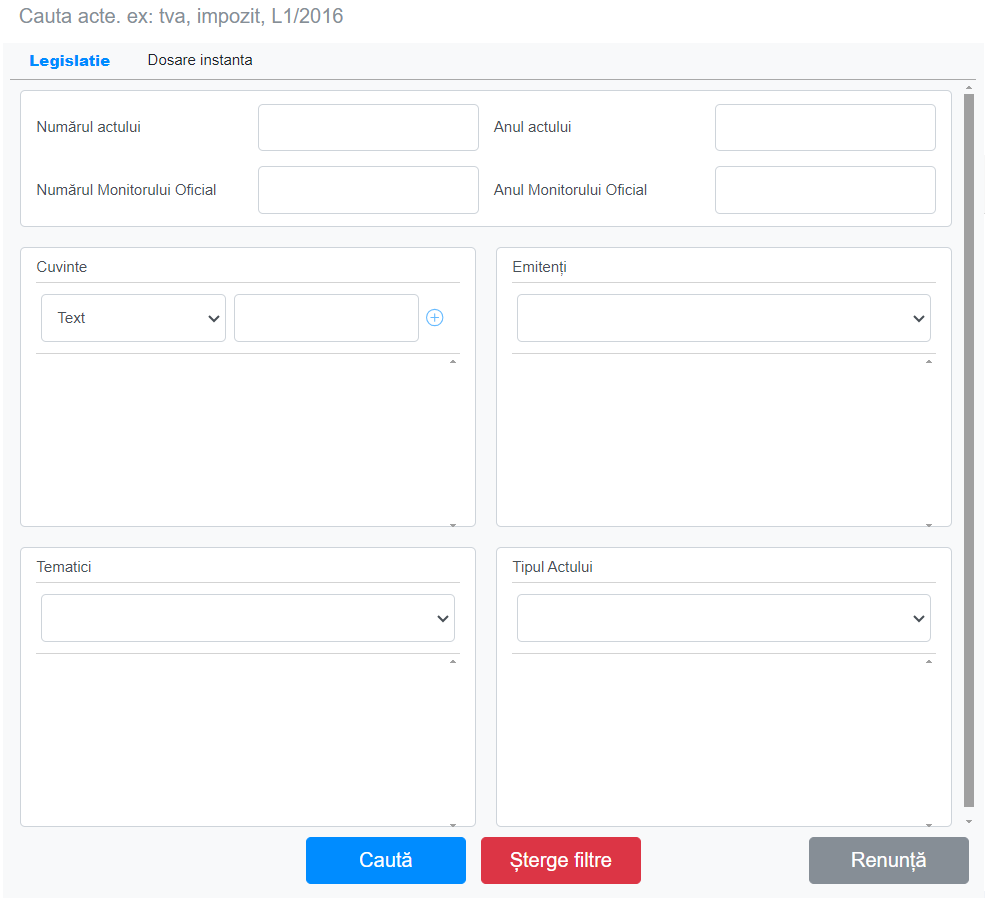This screenshot has width=986, height=902.
Task: Click the plus icon to add word filter
Action: (435, 318)
